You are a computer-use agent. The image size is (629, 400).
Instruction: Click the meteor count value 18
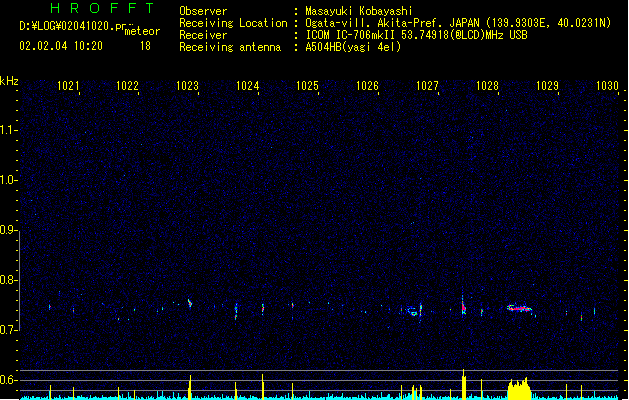(x=145, y=46)
